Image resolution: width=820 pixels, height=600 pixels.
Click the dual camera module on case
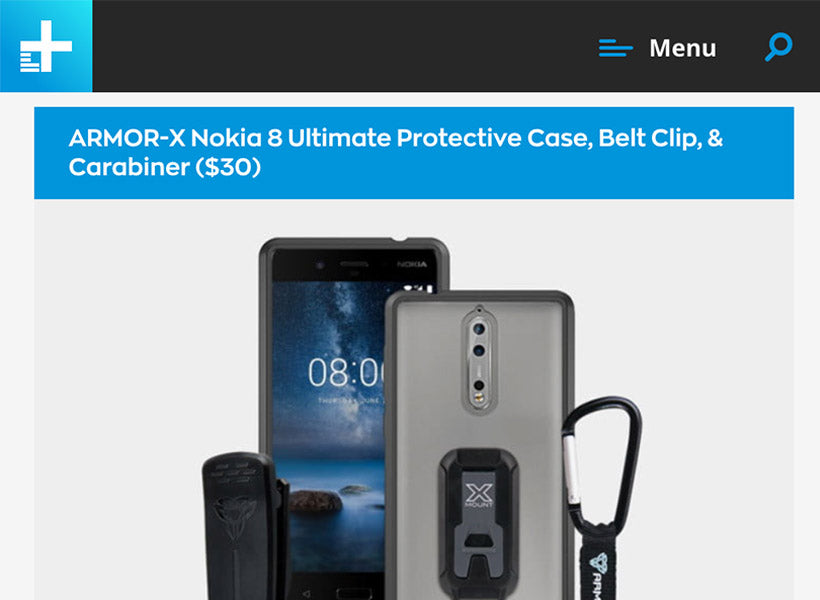coord(479,359)
